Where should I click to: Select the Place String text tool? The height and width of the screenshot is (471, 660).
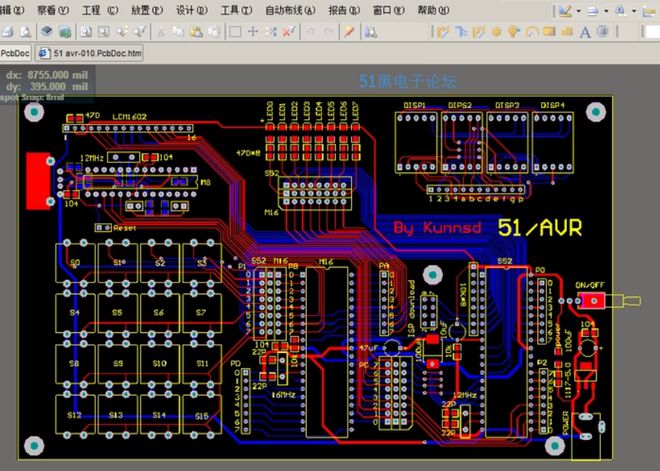[x=585, y=32]
